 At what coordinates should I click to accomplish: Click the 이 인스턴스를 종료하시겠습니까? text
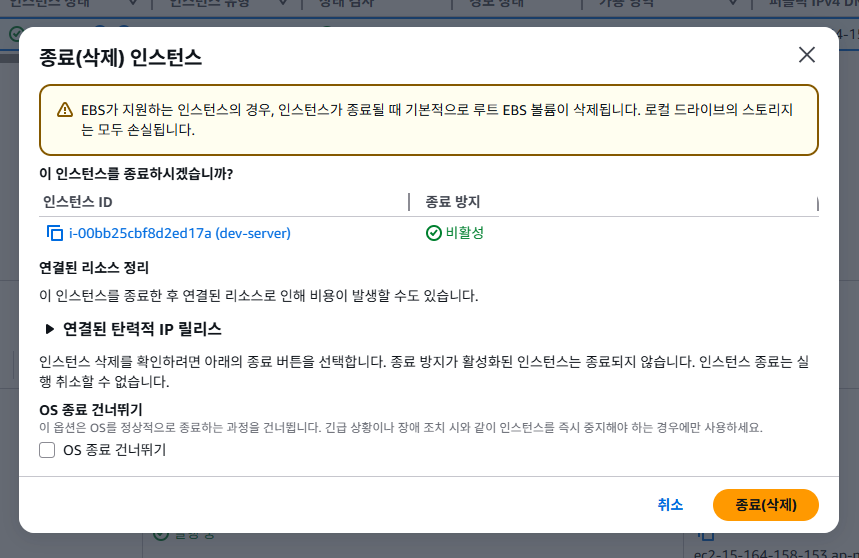coord(136,174)
